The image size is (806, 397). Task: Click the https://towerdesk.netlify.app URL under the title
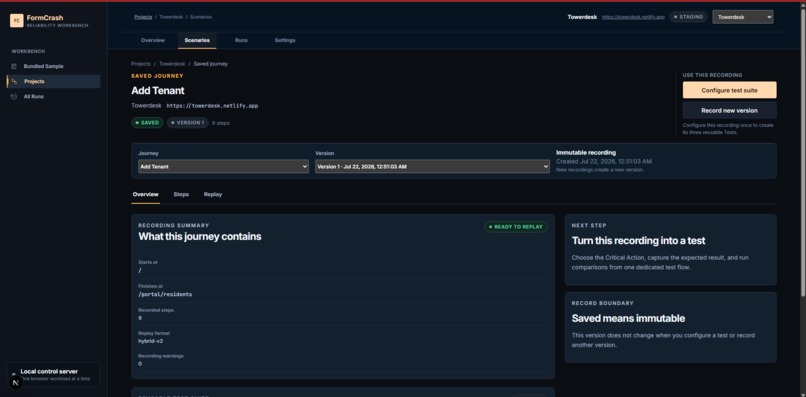pyautogui.click(x=212, y=105)
